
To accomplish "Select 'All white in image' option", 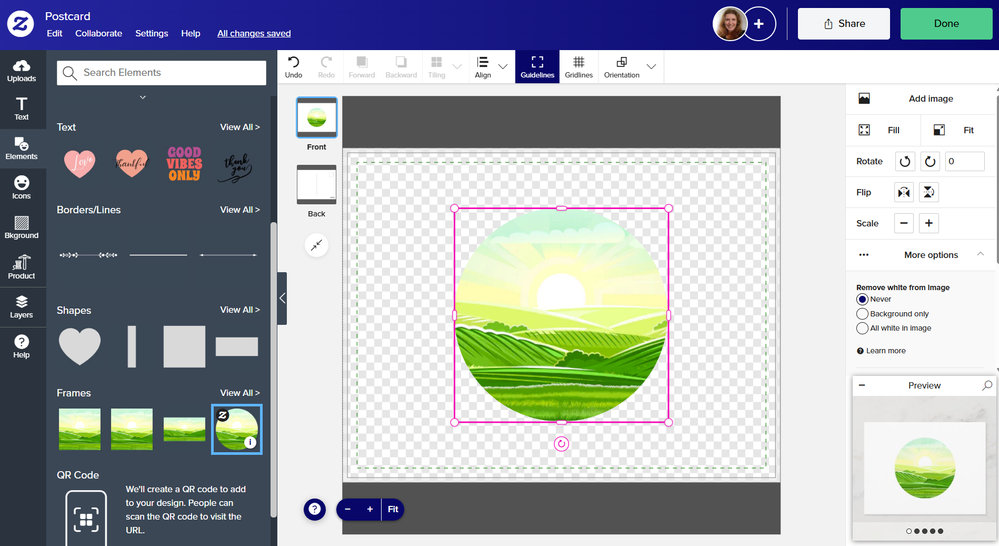I will (863, 328).
